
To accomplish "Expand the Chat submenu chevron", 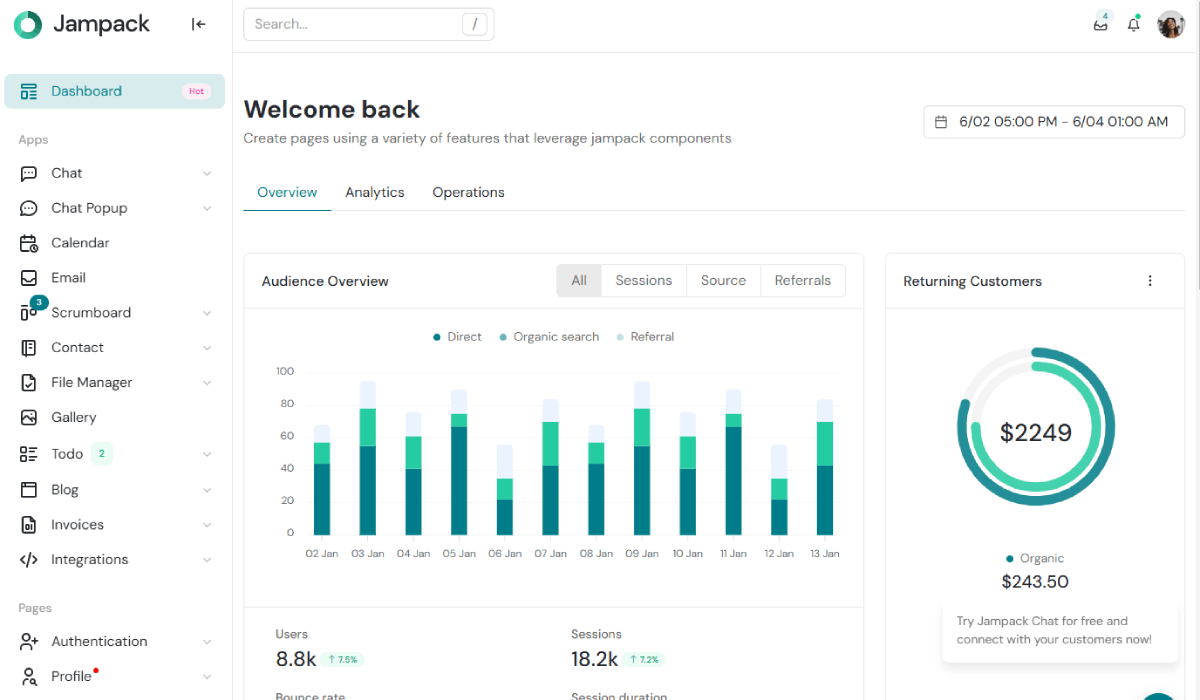I will click(207, 173).
